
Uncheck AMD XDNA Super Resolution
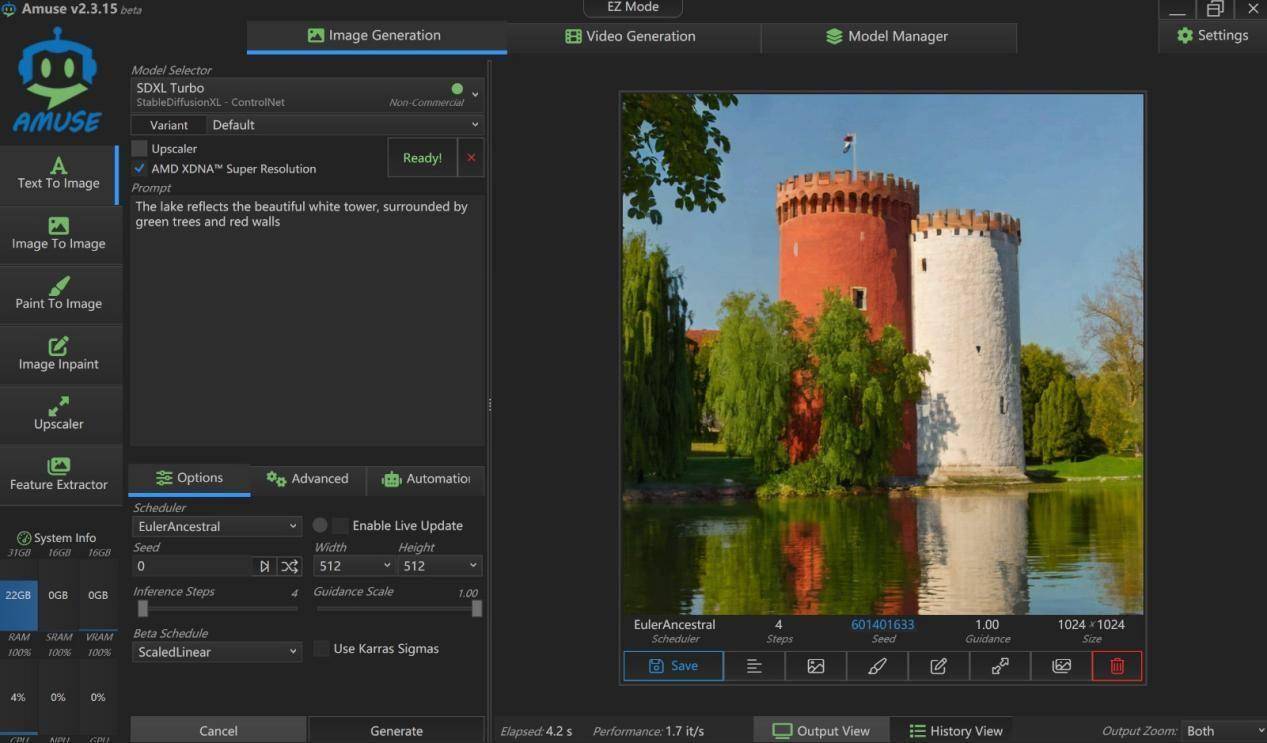[x=140, y=169]
